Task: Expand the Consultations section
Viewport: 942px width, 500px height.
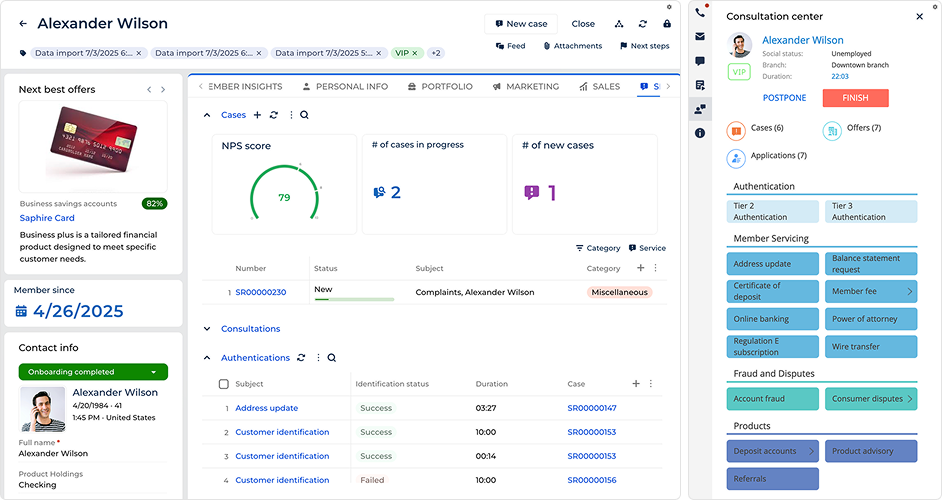Action: coord(207,329)
